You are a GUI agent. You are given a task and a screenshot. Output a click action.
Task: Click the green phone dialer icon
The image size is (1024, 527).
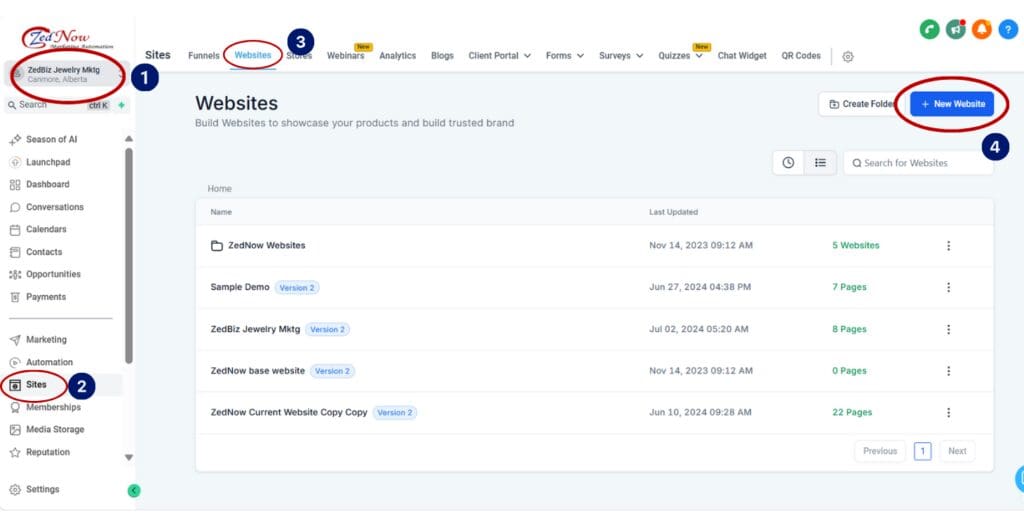[929, 29]
